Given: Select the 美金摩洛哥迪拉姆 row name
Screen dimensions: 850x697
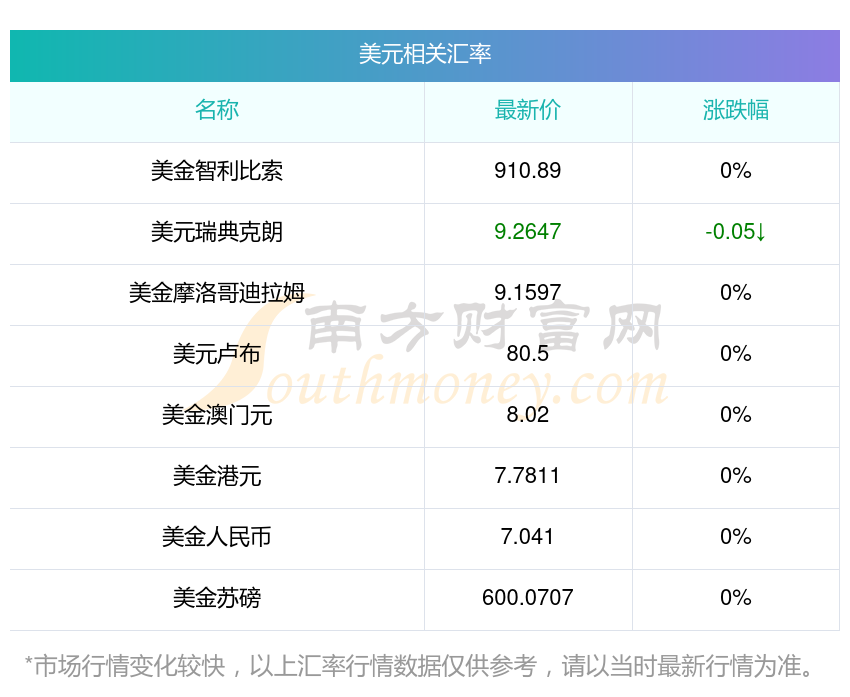Looking at the screenshot, I should pyautogui.click(x=217, y=293).
